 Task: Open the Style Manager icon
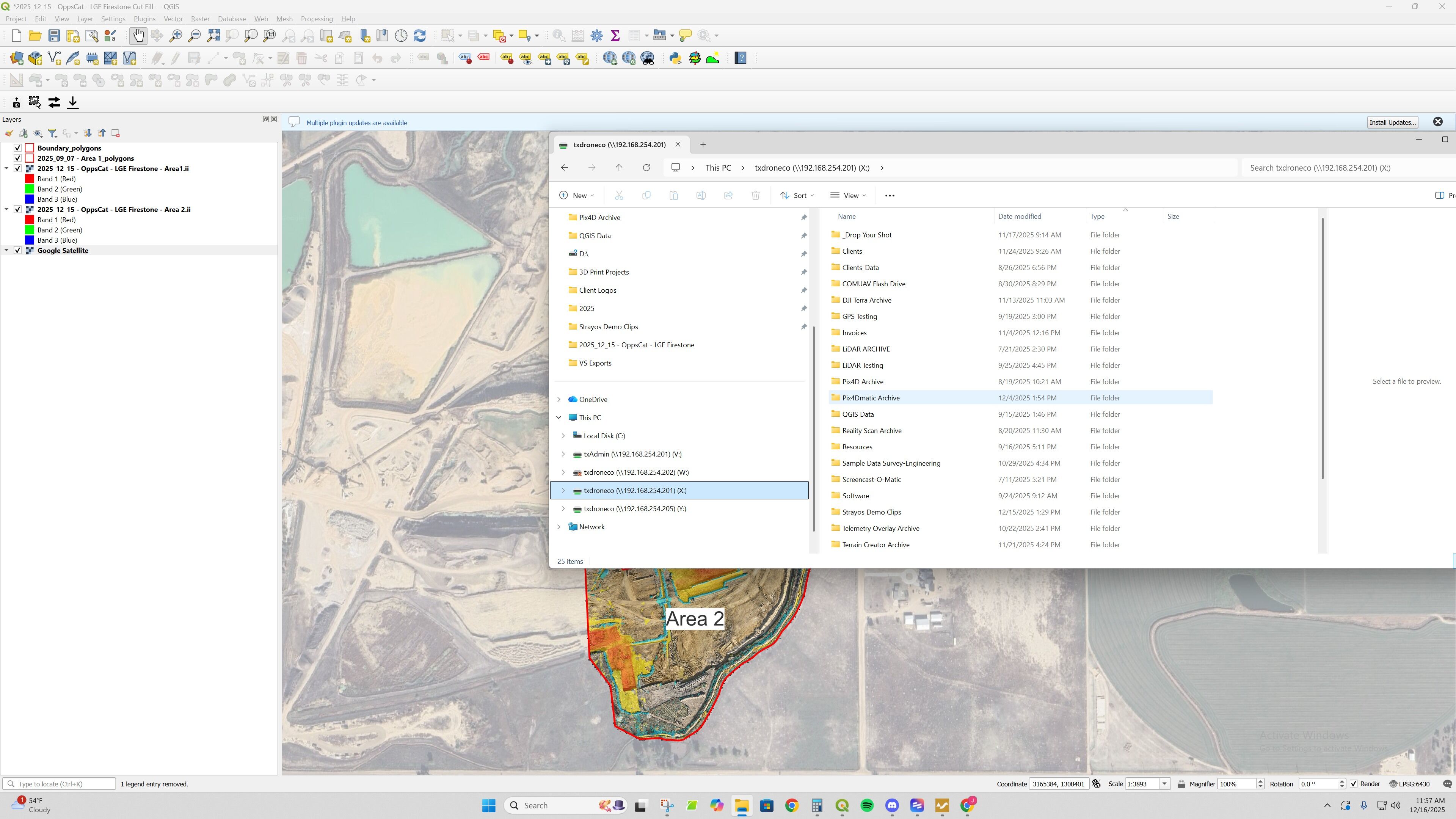pos(111,36)
